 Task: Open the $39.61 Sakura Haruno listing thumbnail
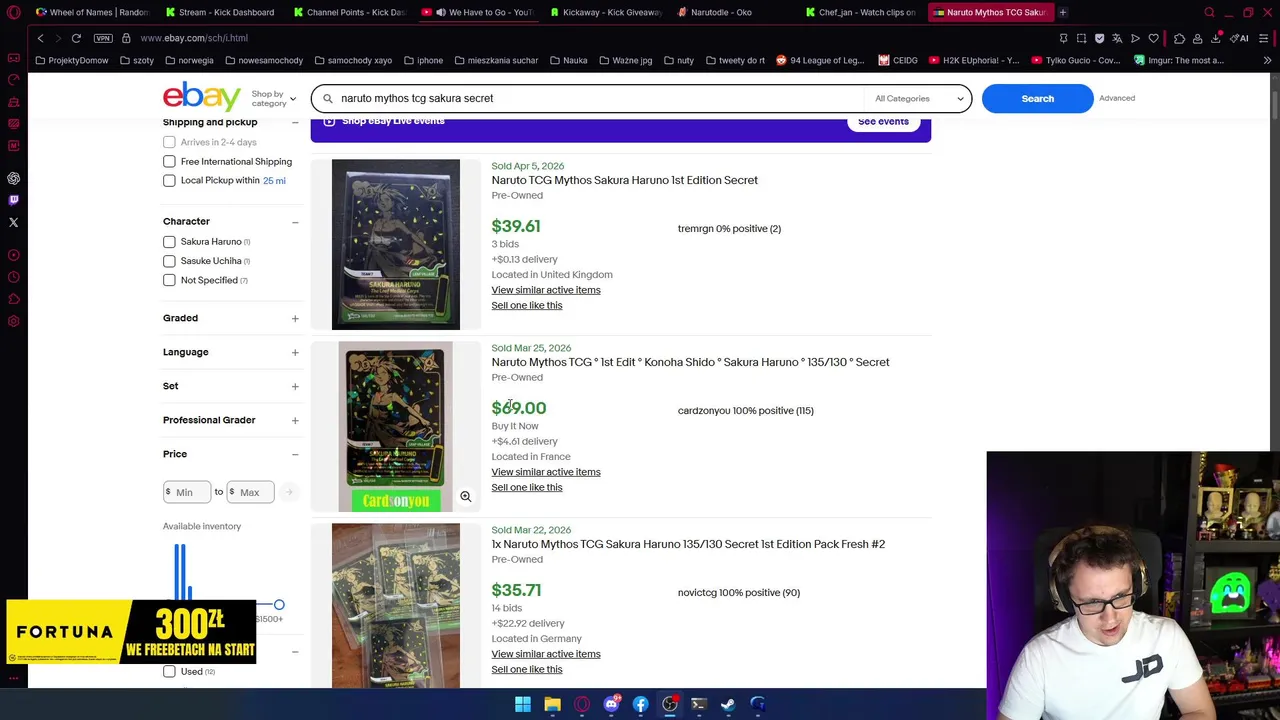click(396, 244)
